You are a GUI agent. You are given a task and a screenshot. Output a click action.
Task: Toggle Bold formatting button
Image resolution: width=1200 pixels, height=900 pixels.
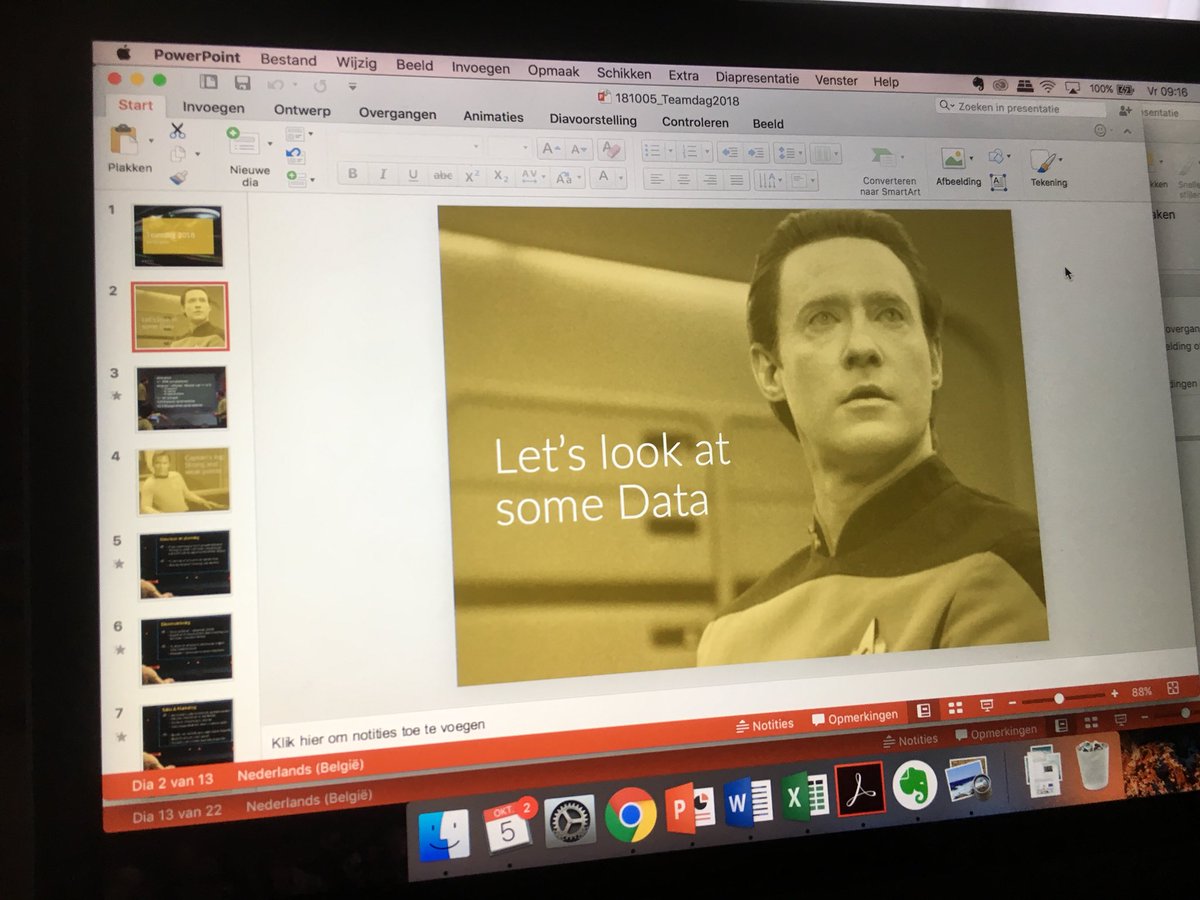pos(352,174)
